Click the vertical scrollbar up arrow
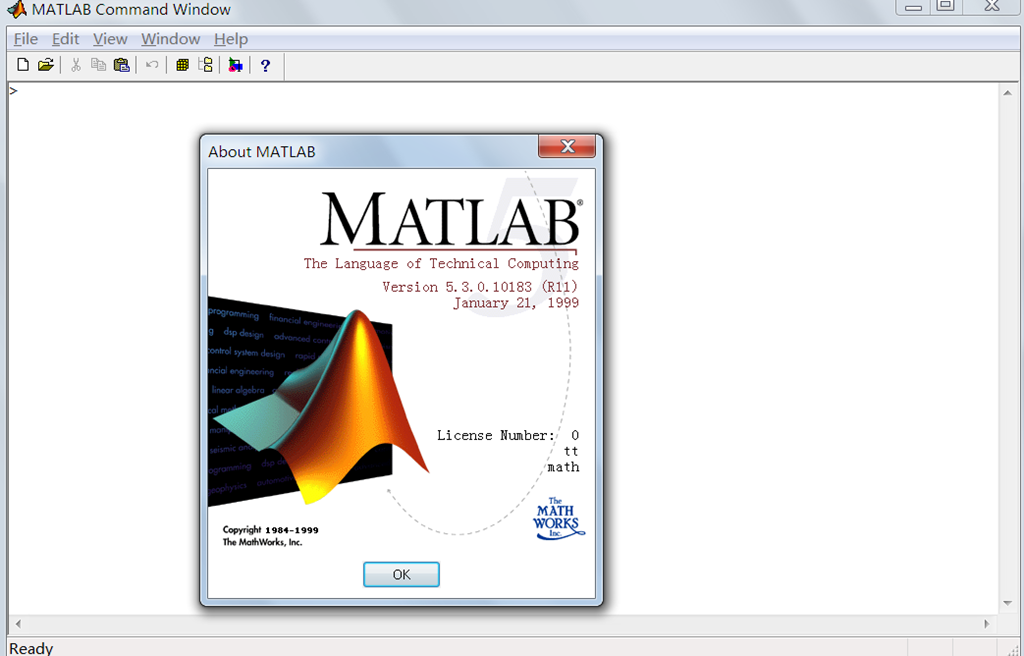 point(1007,92)
